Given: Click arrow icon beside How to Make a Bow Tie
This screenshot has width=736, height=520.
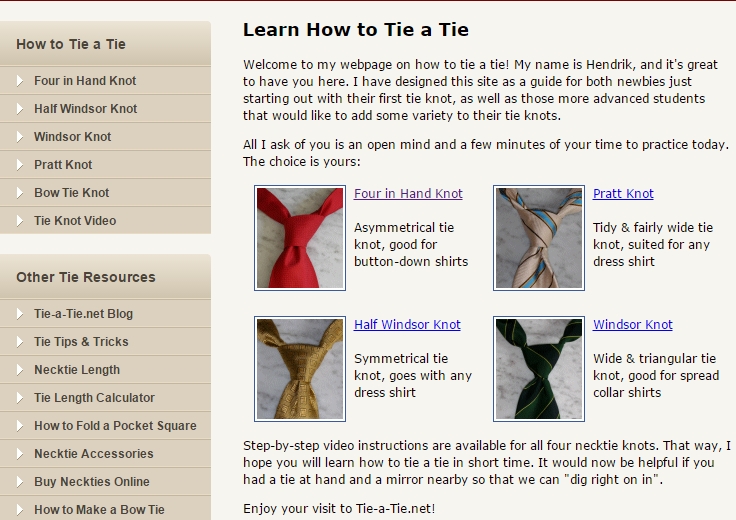Looking at the screenshot, I should (19, 510).
